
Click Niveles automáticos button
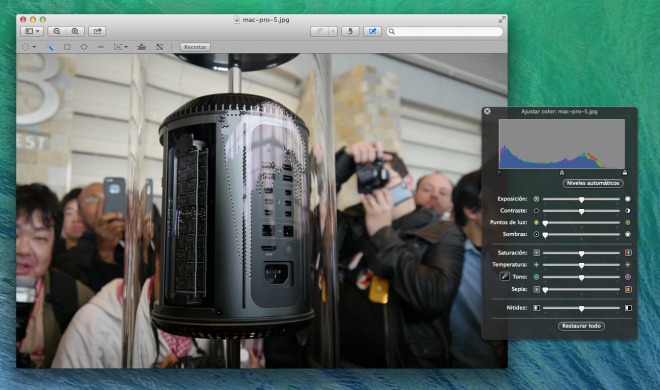pyautogui.click(x=593, y=183)
